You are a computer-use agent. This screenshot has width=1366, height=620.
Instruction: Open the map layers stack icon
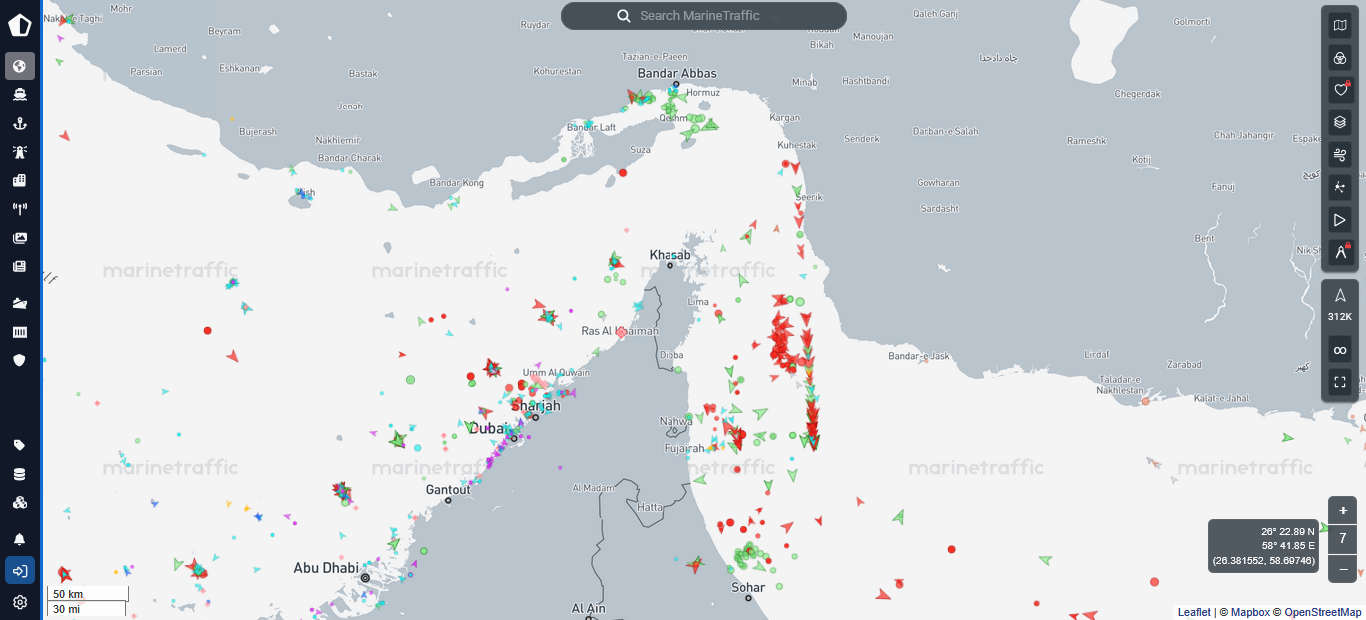pyautogui.click(x=1340, y=122)
